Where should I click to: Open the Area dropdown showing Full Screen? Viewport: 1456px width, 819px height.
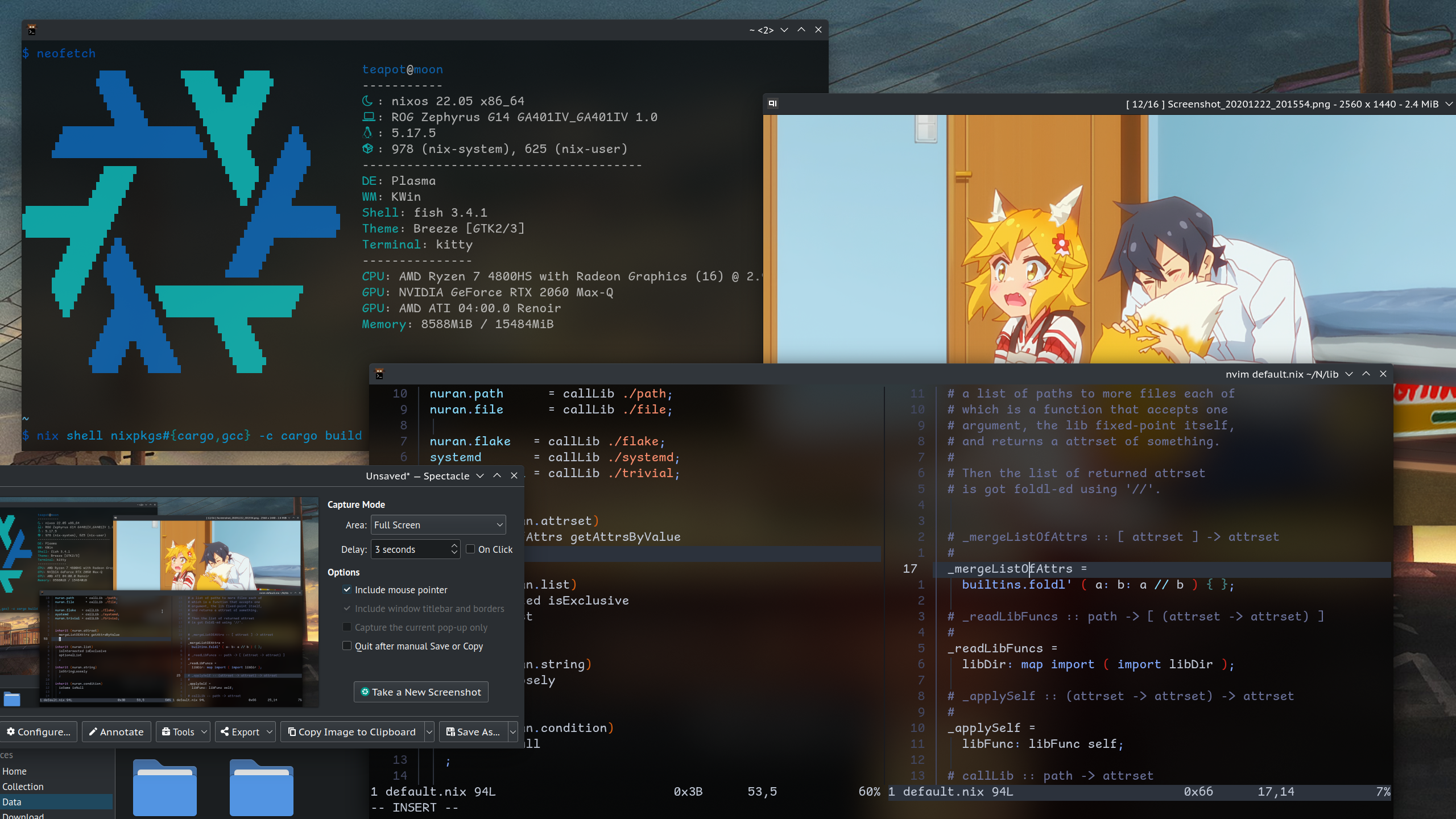[x=438, y=525]
